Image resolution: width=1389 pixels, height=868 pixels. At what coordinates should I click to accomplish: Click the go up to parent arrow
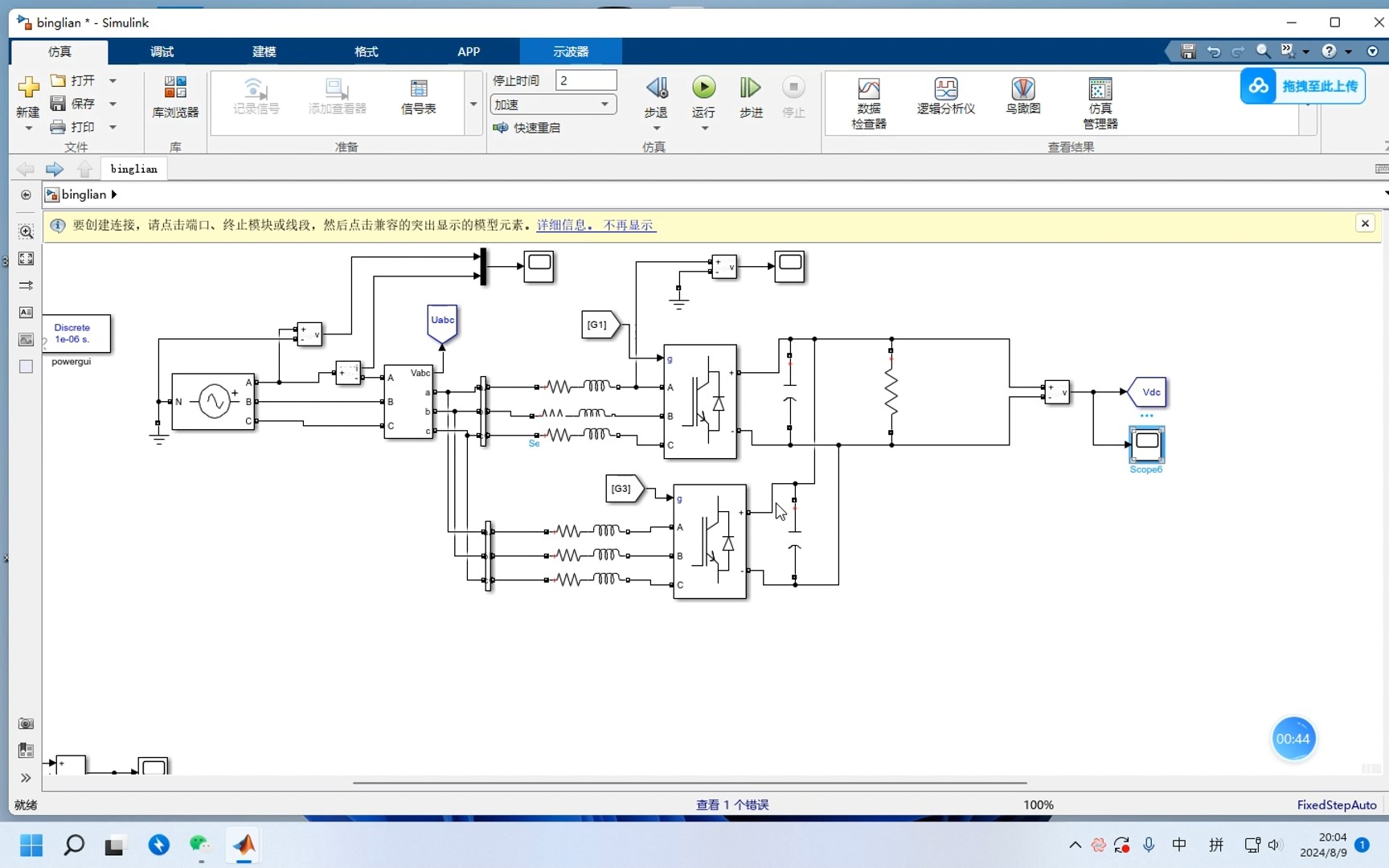[84, 169]
